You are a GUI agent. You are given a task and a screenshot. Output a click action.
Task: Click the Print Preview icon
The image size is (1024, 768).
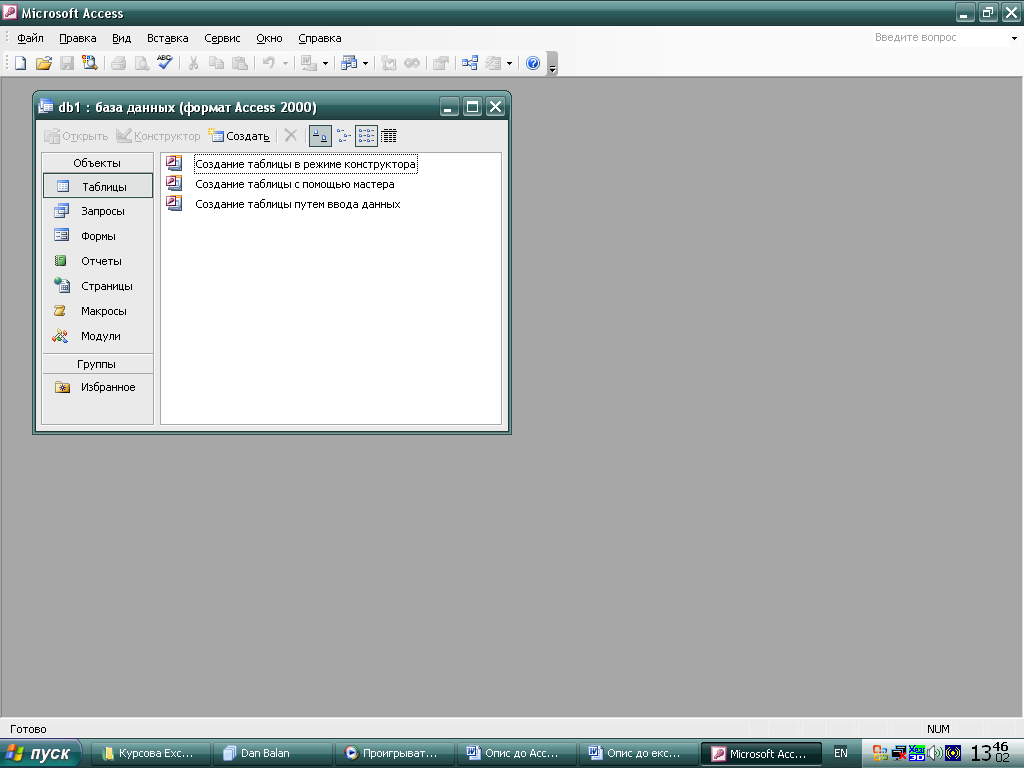point(141,63)
